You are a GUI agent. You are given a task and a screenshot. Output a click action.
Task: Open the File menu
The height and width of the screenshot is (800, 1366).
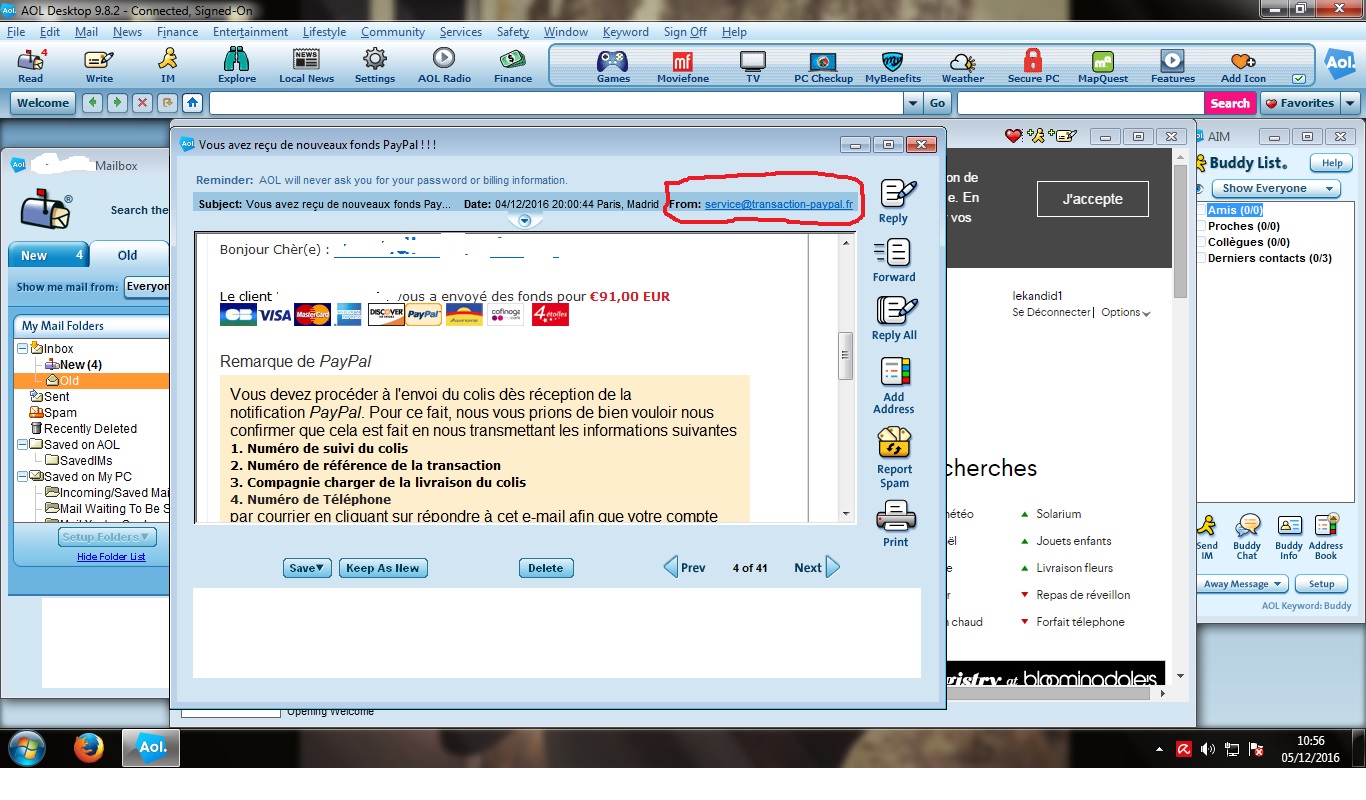coord(16,32)
